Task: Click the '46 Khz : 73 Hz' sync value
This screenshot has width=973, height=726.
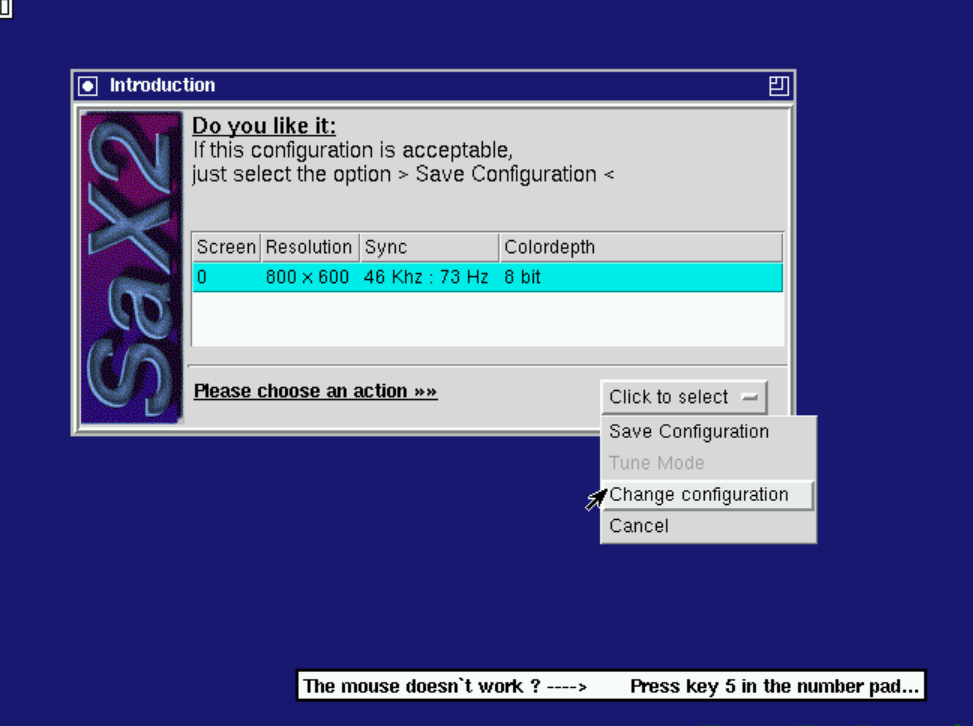Action: [x=426, y=277]
